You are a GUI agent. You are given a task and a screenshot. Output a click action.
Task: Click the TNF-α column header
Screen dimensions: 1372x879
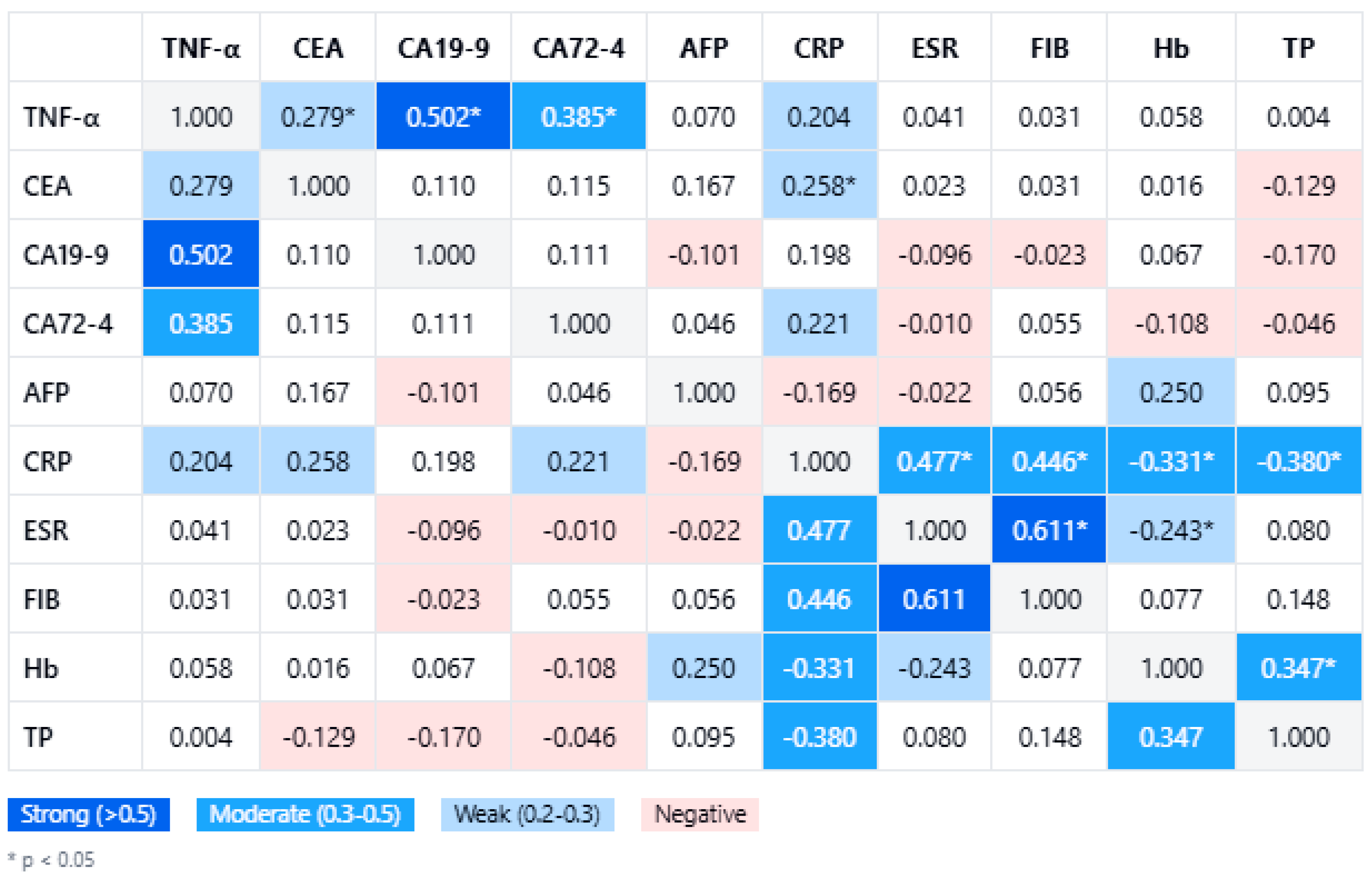coord(201,47)
